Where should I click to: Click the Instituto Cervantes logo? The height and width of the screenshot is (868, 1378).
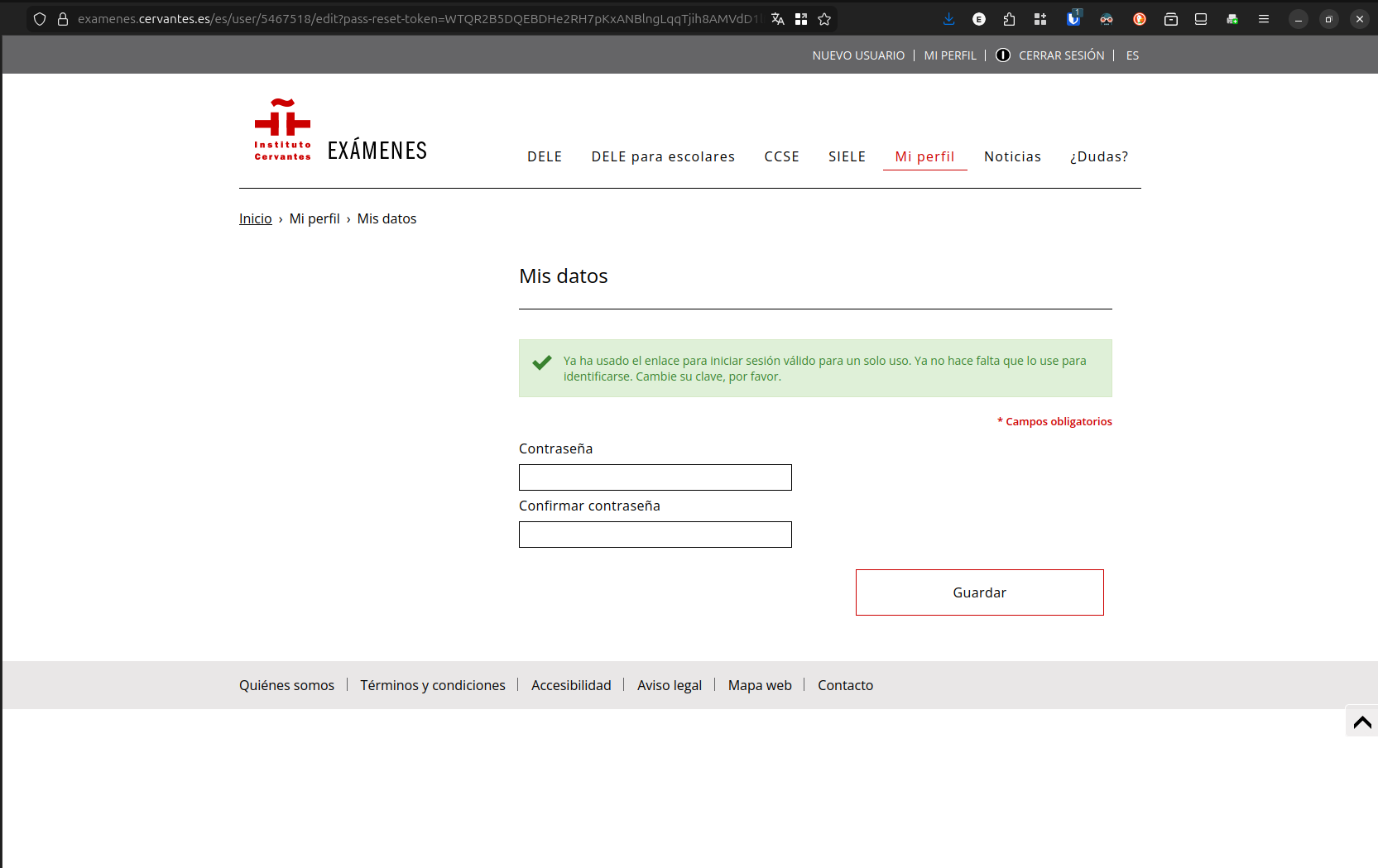coord(282,130)
